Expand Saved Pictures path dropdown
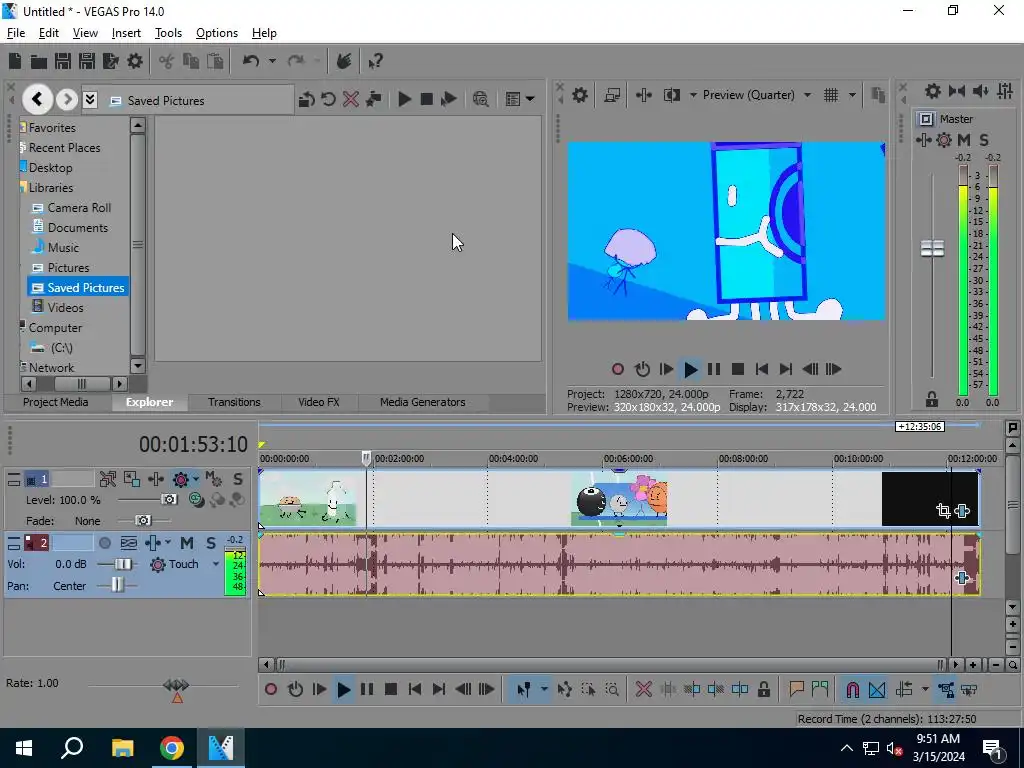This screenshot has width=1024, height=768. coord(90,99)
